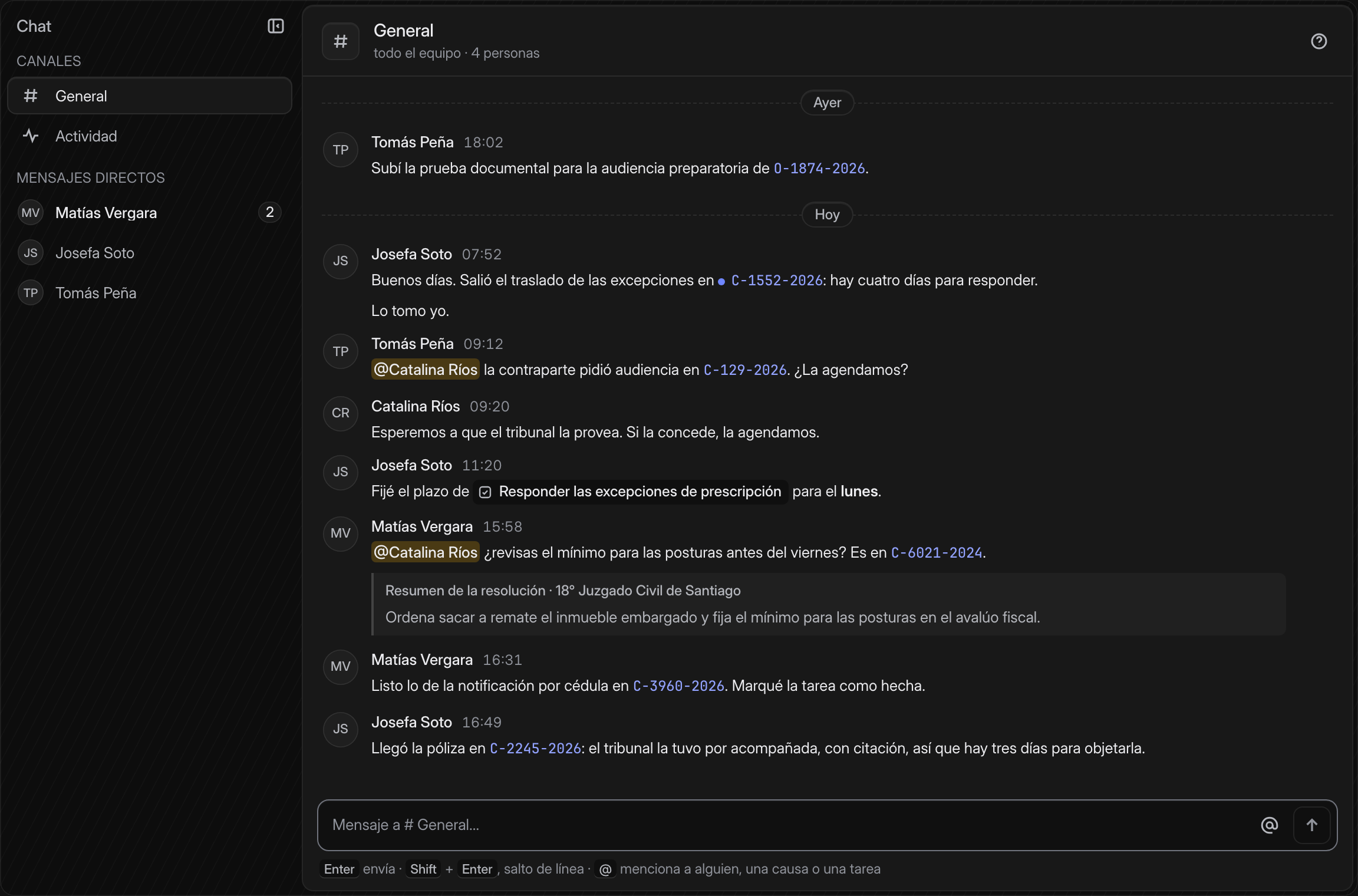Click the JS avatar beside Josefa Soto direct message
Image resolution: width=1358 pixels, height=896 pixels.
[31, 253]
